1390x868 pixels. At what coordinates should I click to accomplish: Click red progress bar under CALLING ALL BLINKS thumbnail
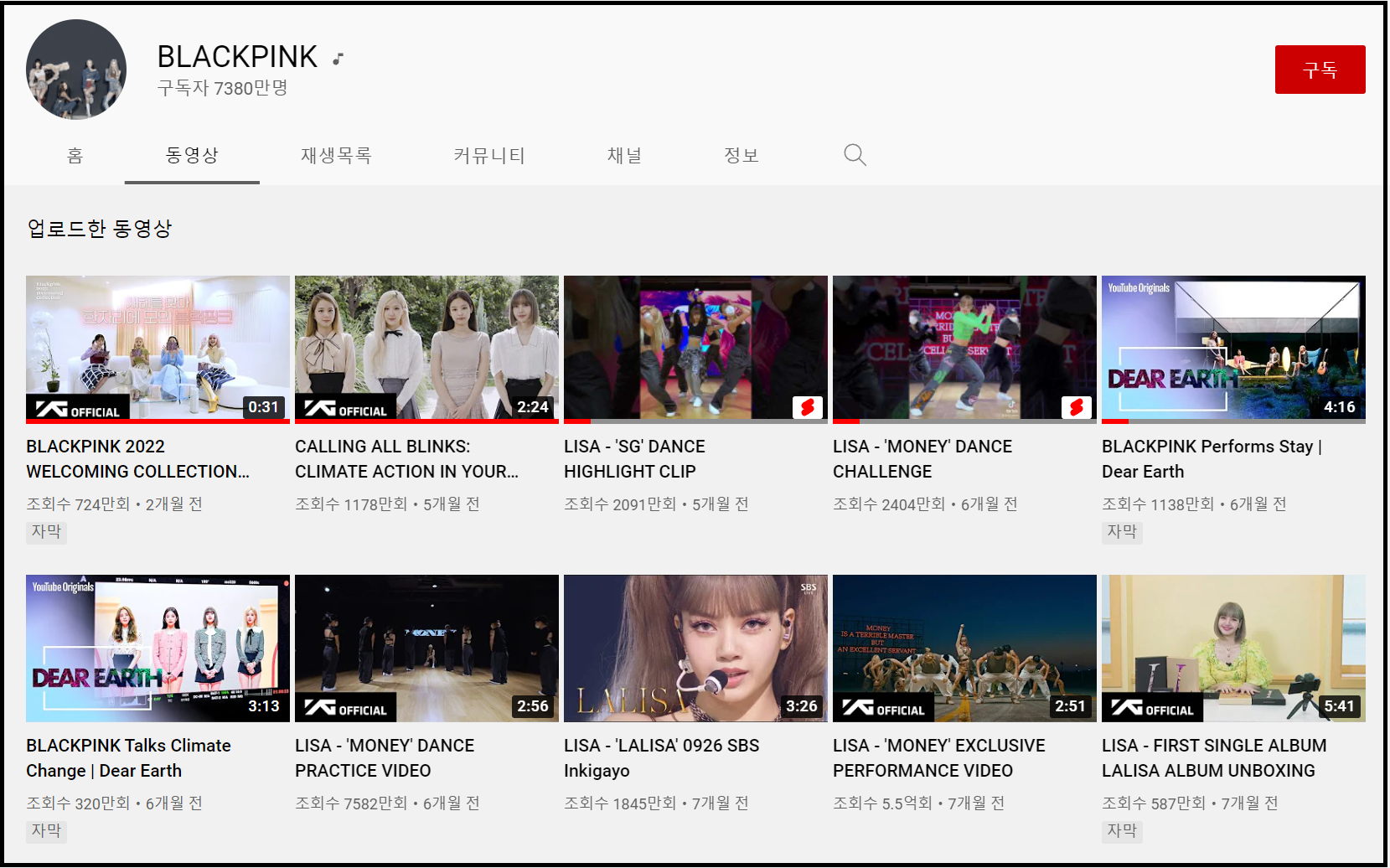point(426,421)
